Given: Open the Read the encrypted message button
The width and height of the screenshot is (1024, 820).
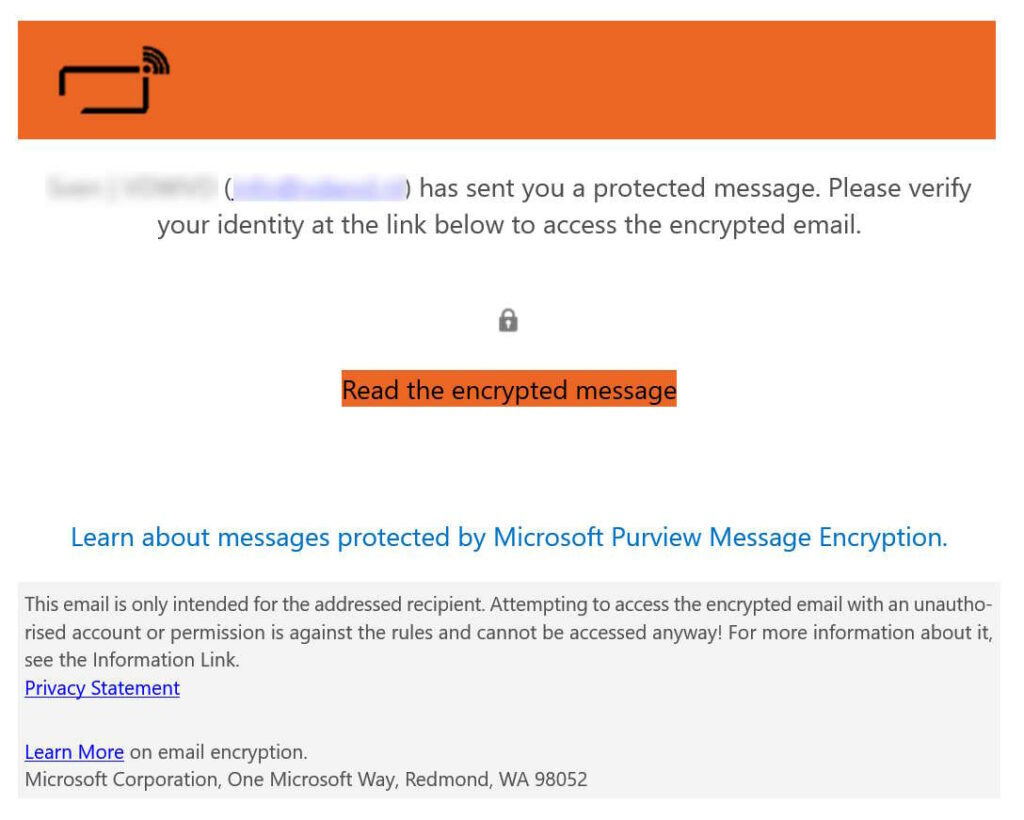Looking at the screenshot, I should [x=509, y=389].
